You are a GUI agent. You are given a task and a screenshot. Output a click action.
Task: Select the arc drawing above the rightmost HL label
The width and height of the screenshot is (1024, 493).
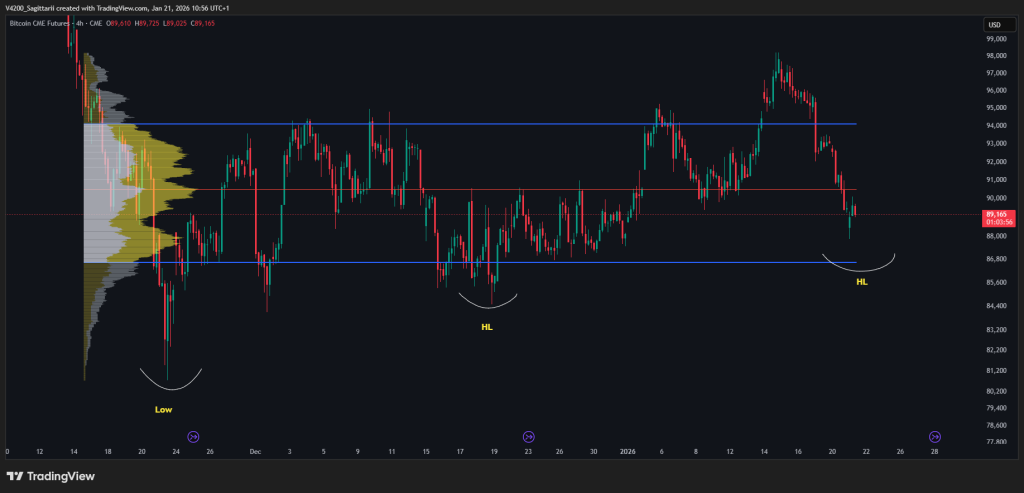(858, 268)
